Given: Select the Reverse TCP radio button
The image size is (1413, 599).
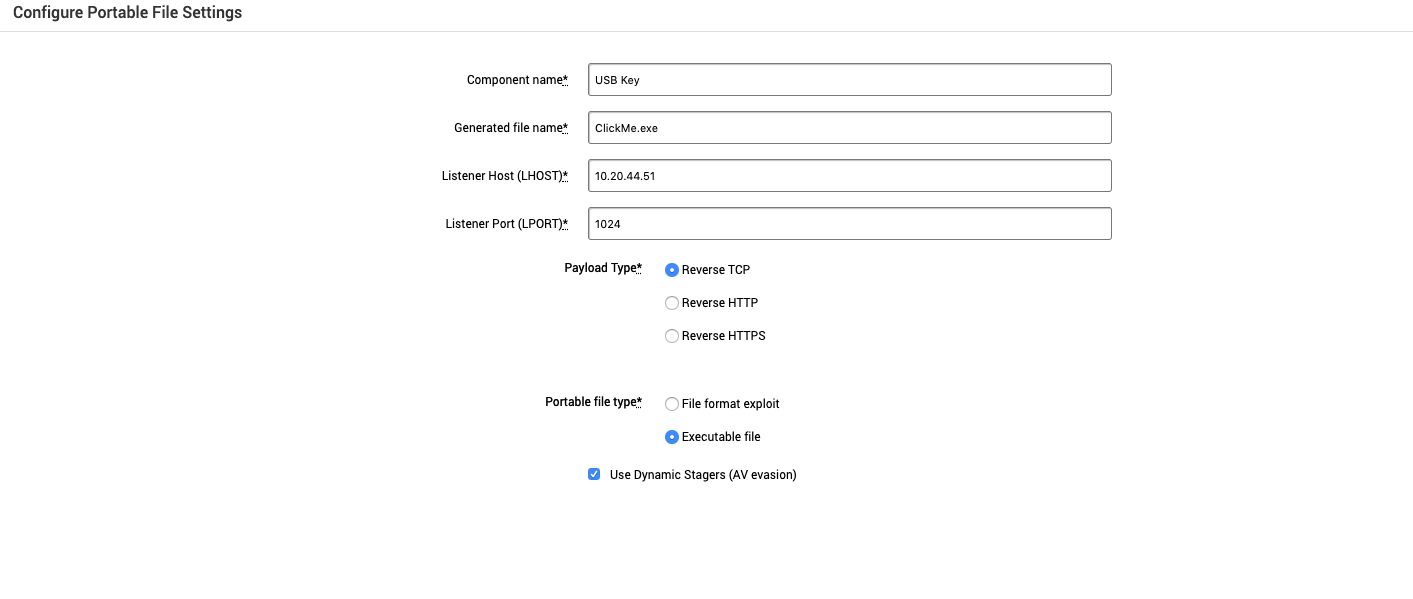Looking at the screenshot, I should coord(672,270).
